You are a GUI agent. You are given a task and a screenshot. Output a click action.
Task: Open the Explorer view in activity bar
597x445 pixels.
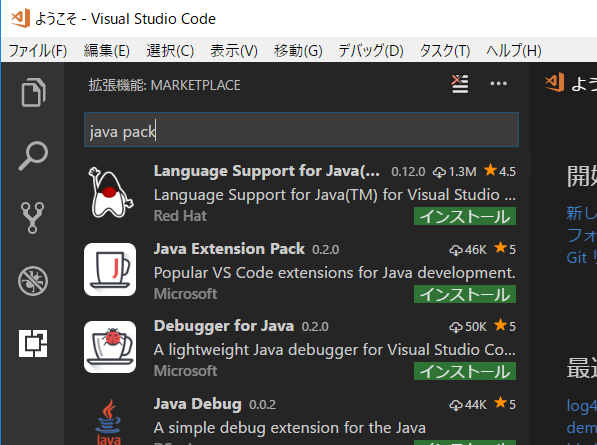click(33, 93)
